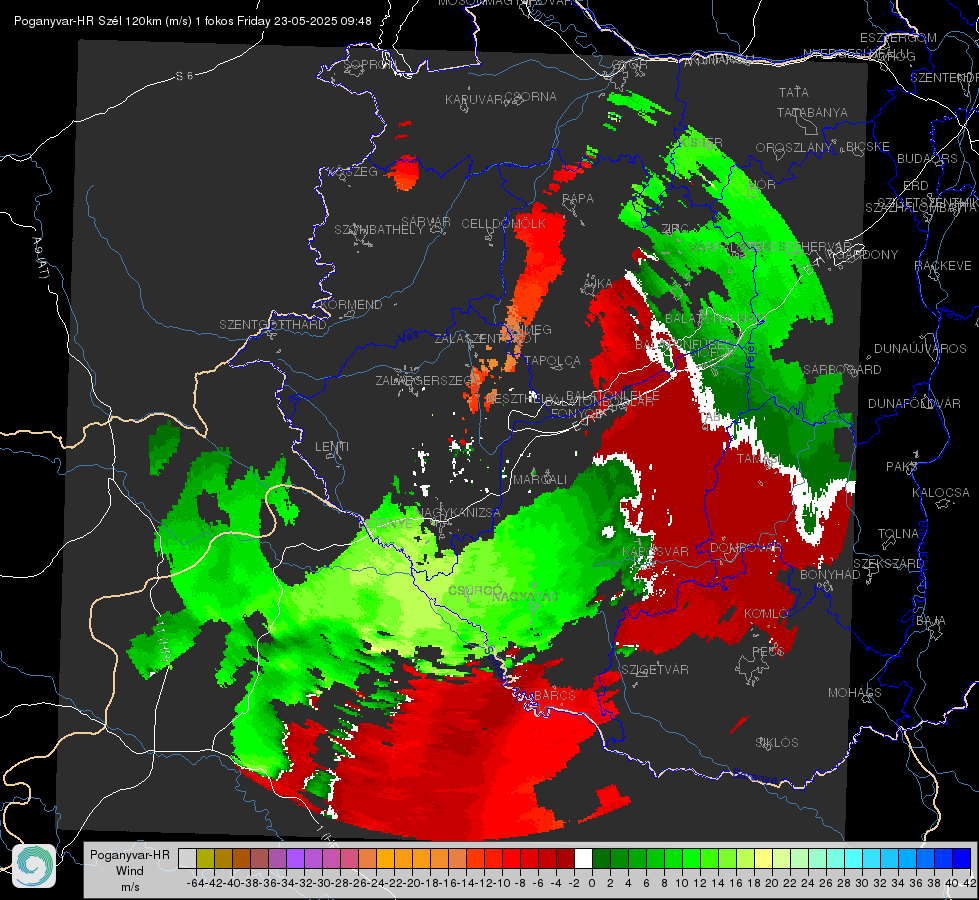Click the -64 value on wind scale
Viewport: 979px width, 900px height.
pyautogui.click(x=195, y=883)
